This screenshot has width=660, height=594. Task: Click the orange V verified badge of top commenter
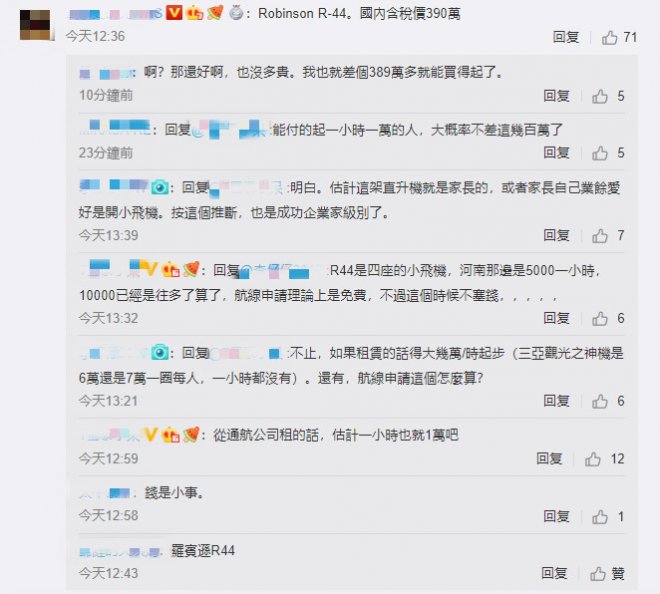[174, 13]
